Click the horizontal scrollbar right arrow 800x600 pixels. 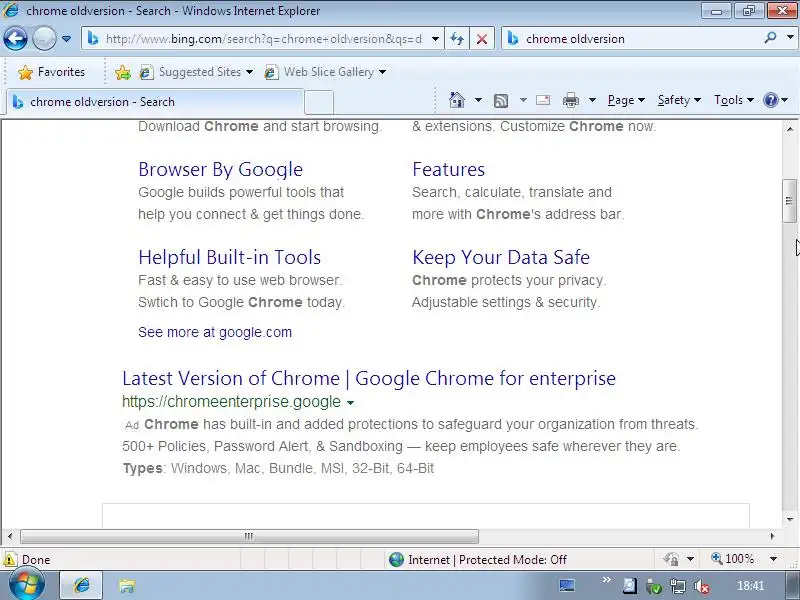point(772,536)
